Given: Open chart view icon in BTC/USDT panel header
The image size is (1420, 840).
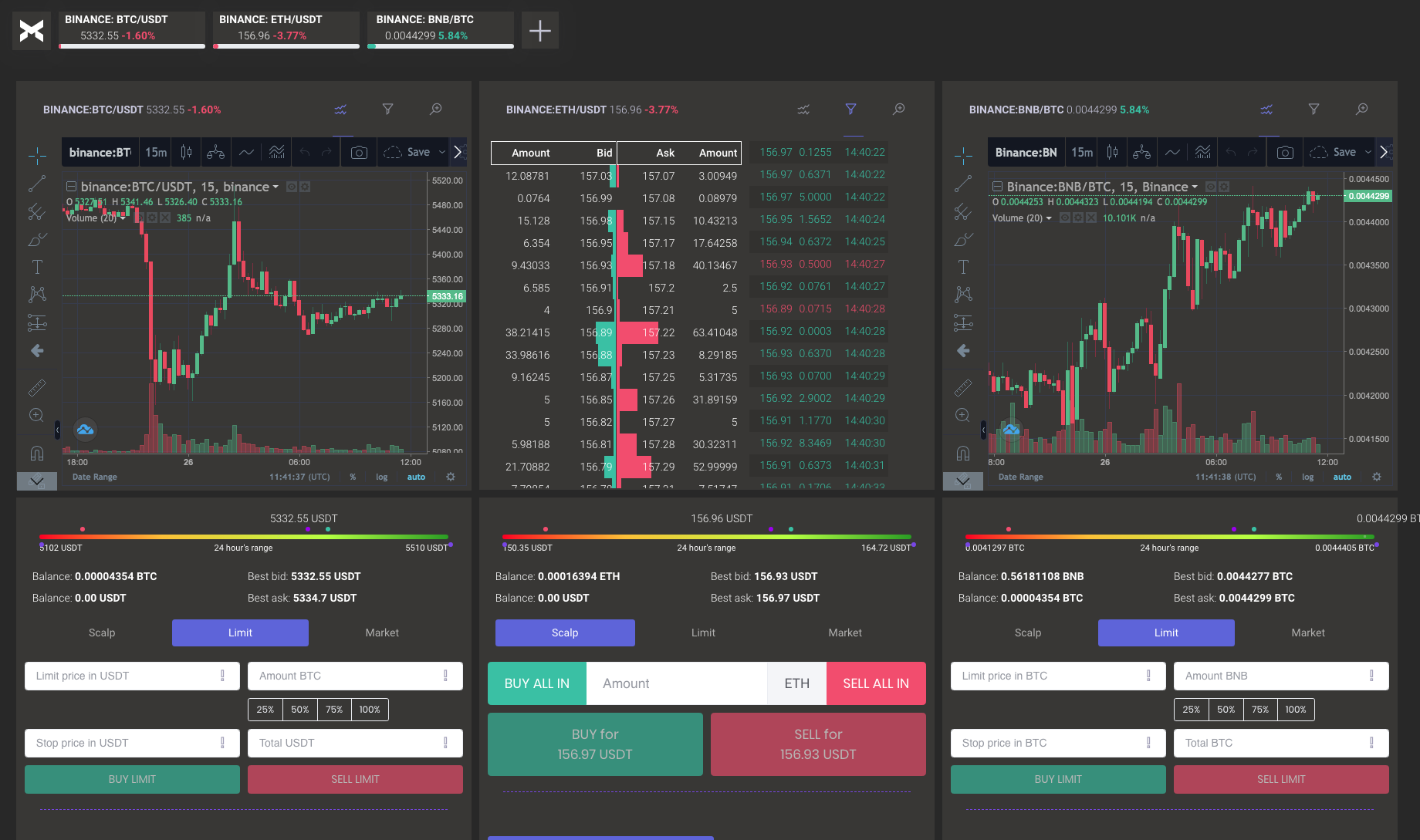Looking at the screenshot, I should (340, 110).
